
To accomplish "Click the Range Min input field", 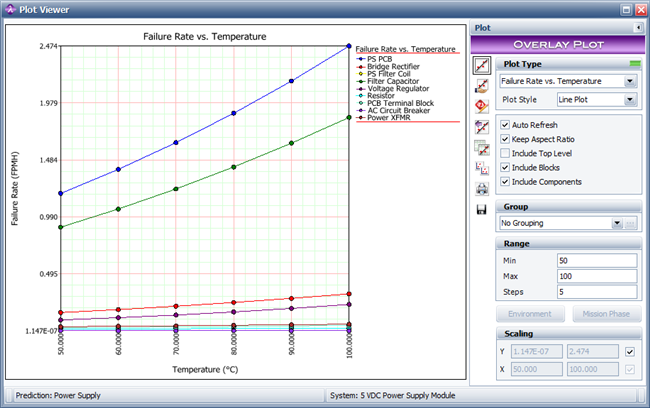I will click(596, 260).
